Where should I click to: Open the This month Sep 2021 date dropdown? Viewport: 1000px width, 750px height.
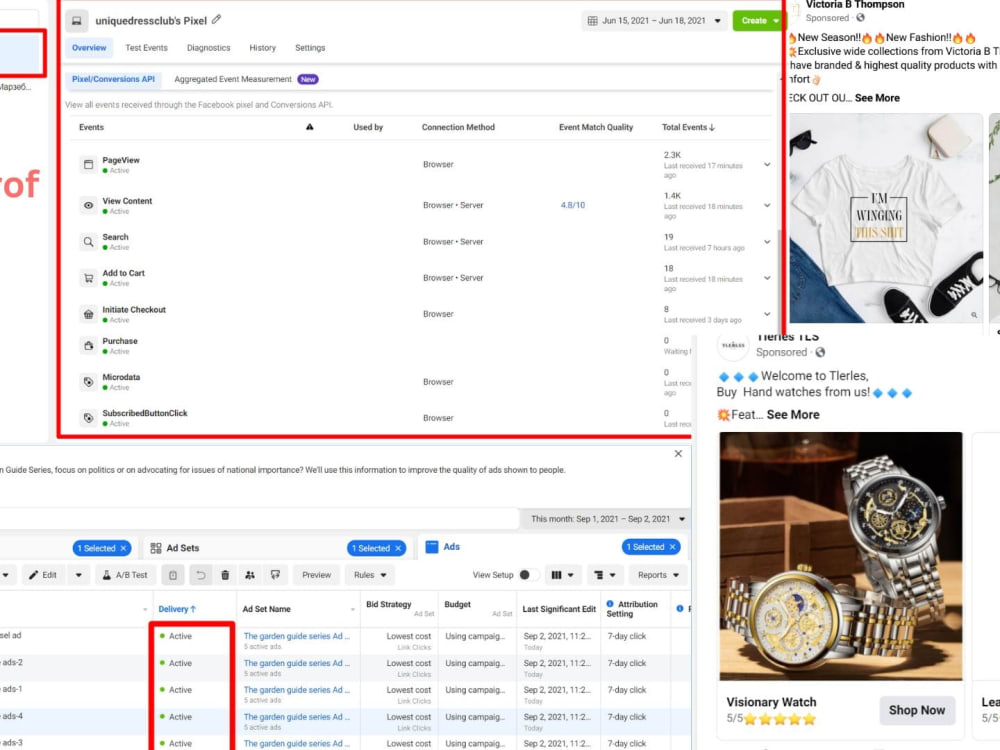pos(607,519)
